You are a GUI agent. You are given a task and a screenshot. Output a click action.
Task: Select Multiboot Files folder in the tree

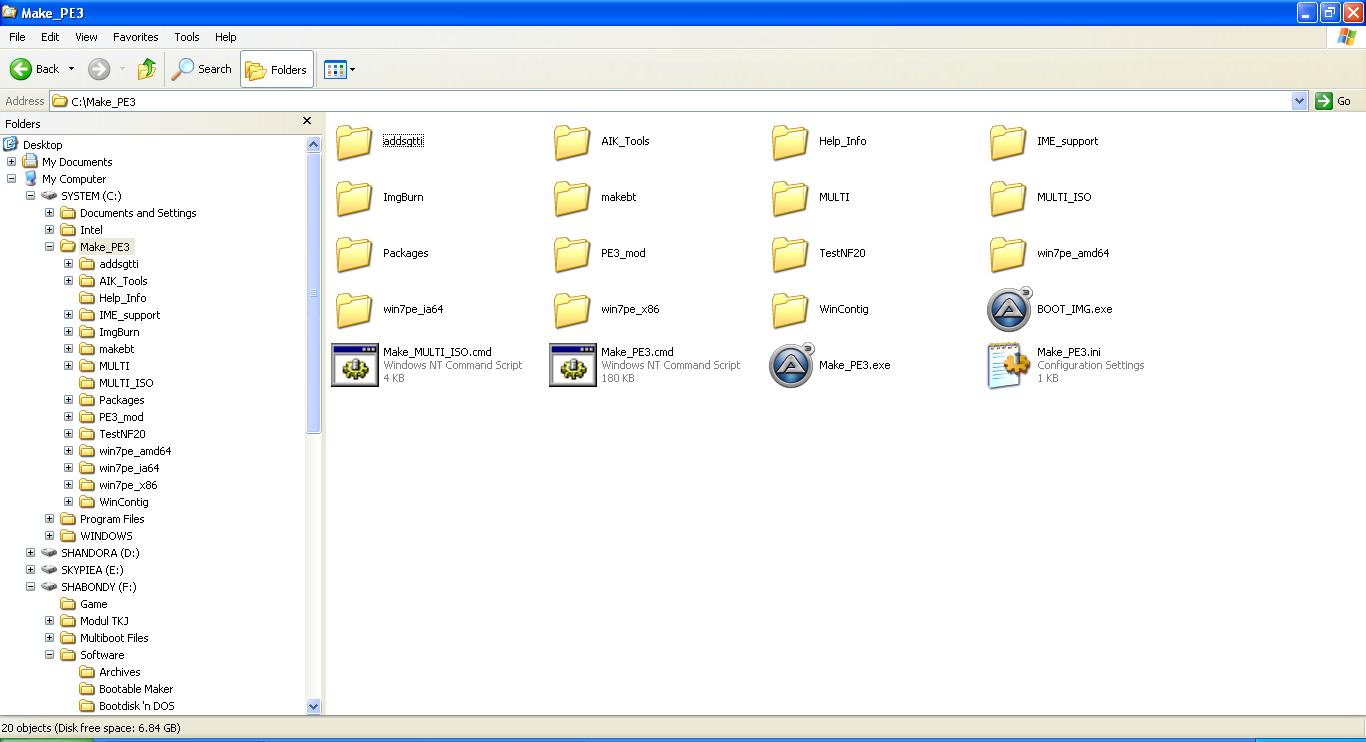tap(114, 638)
